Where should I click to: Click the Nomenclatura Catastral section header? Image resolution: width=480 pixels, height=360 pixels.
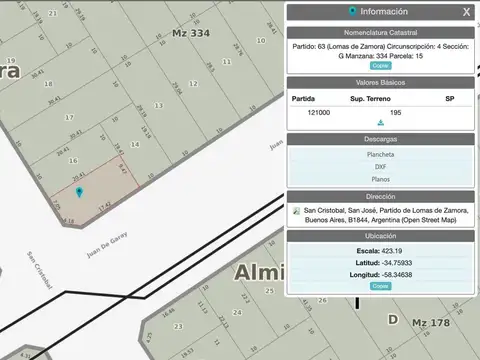(x=380, y=33)
